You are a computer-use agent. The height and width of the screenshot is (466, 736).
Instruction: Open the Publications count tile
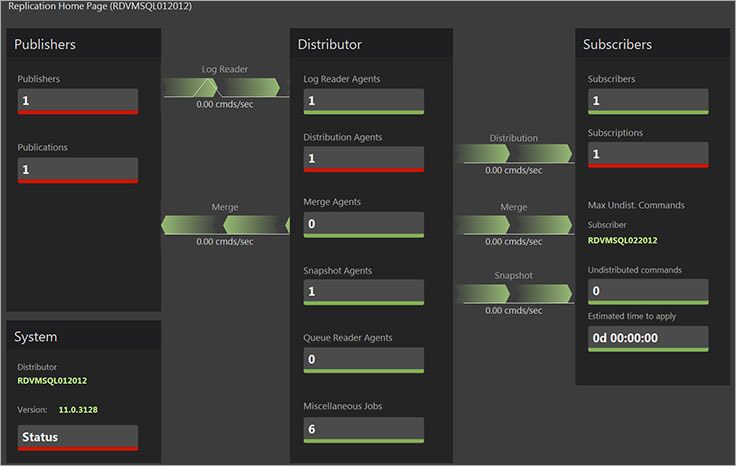point(78,170)
